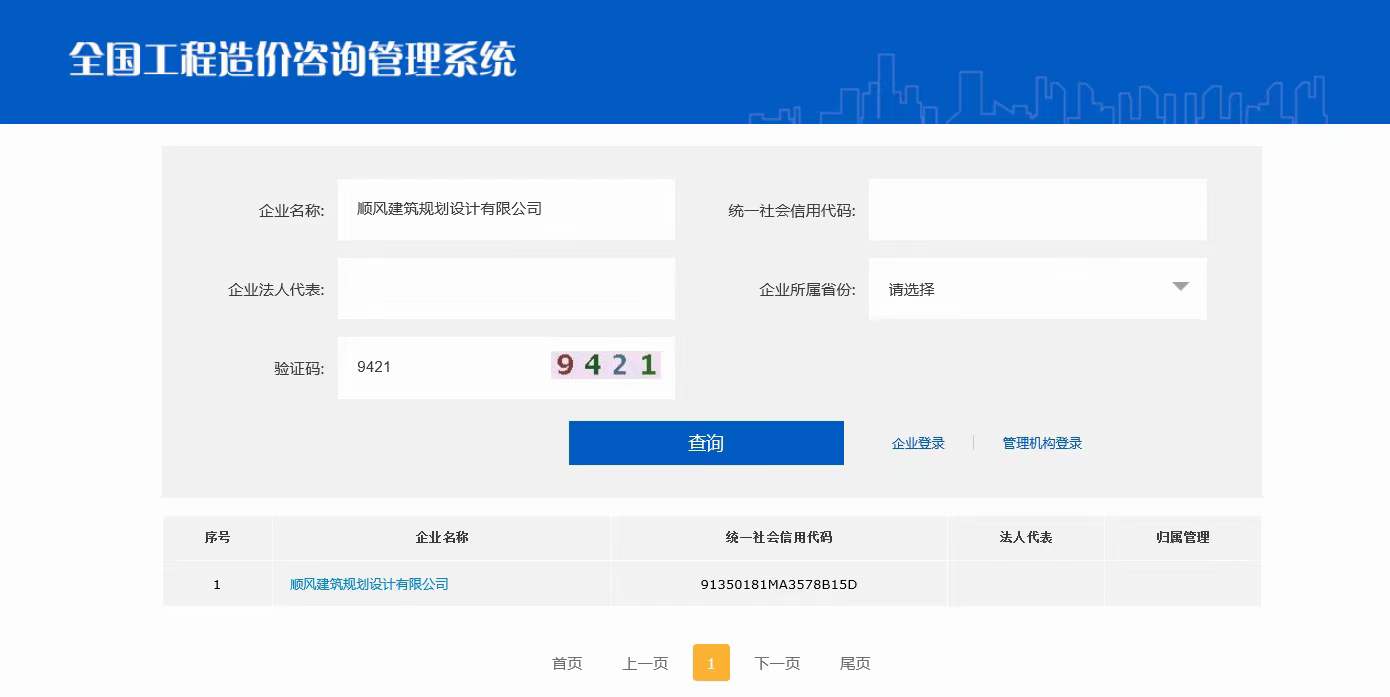Viewport: 1390px width, 697px height.
Task: Go to 下一页 in pagination
Action: click(777, 663)
